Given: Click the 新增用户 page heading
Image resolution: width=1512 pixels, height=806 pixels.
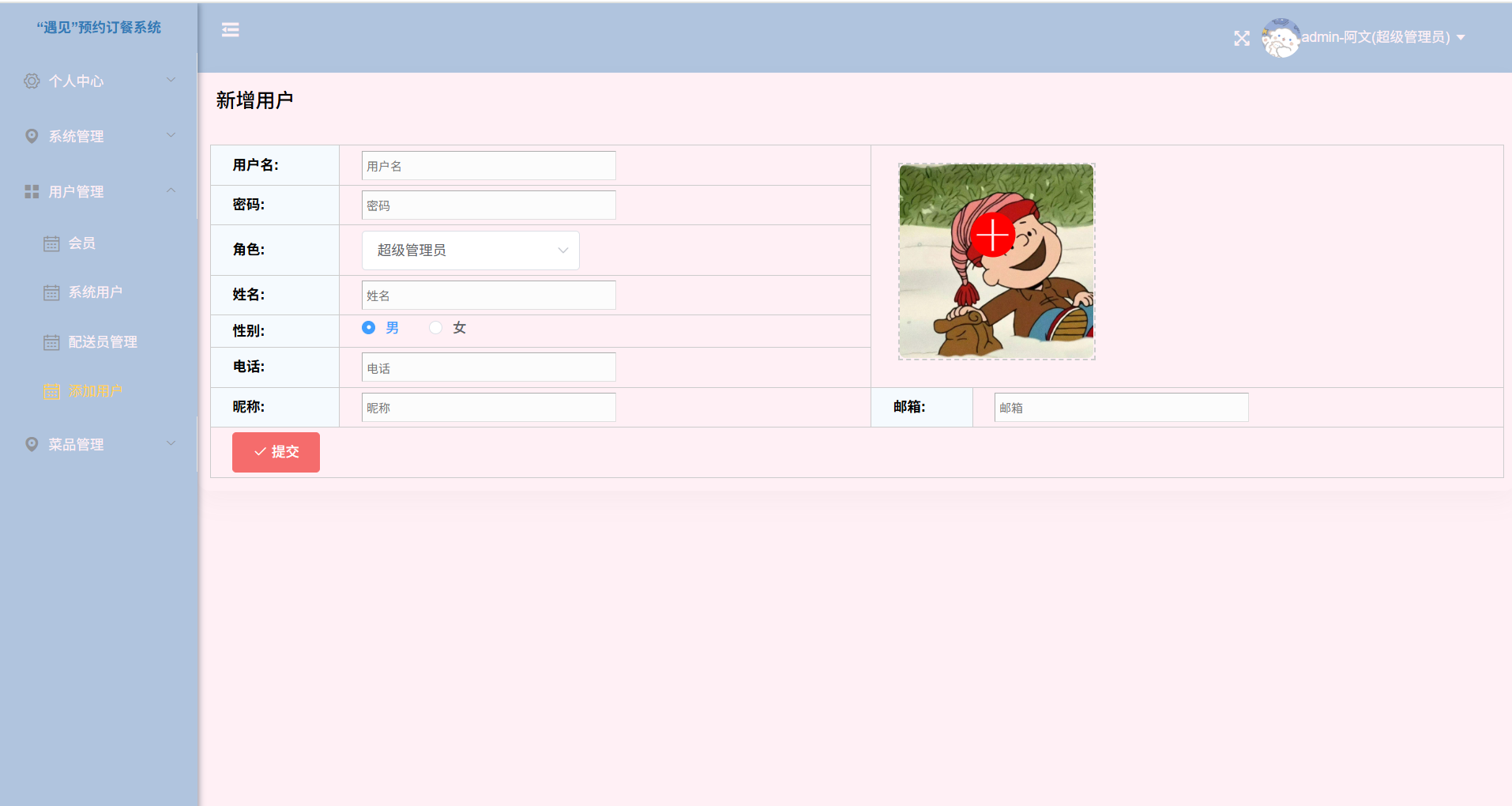Looking at the screenshot, I should point(254,100).
